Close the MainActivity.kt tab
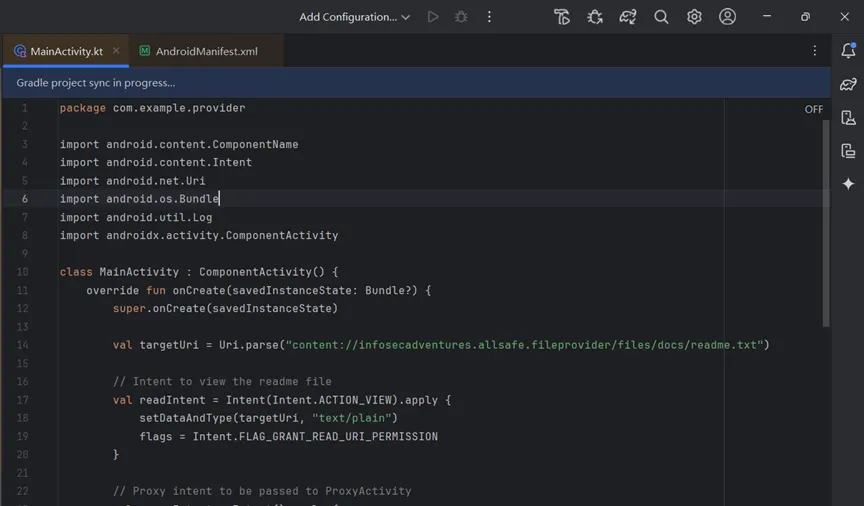 pyautogui.click(x=116, y=51)
